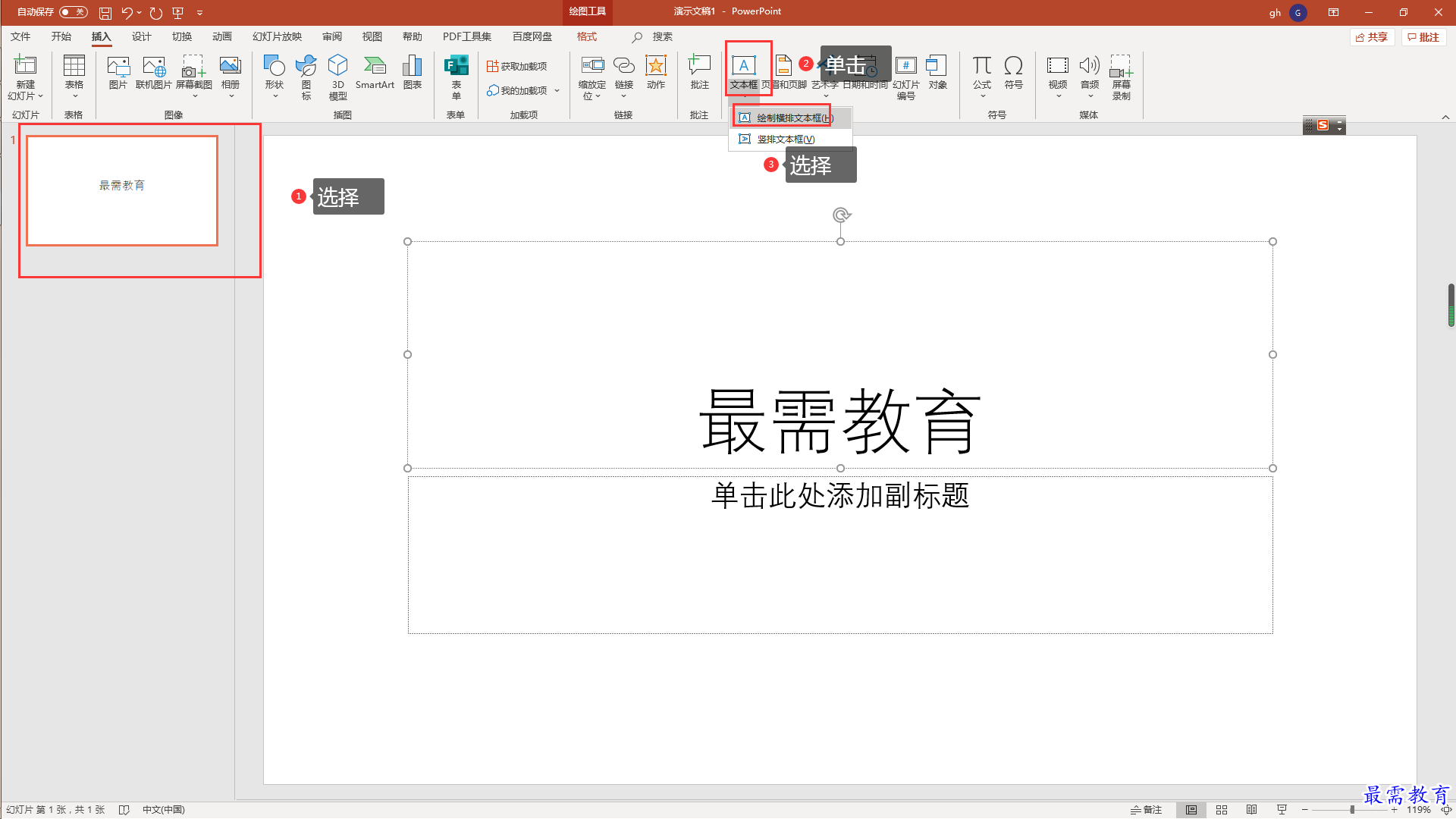
Task: Switch to the Transitions (切换) tab
Action: click(x=181, y=36)
